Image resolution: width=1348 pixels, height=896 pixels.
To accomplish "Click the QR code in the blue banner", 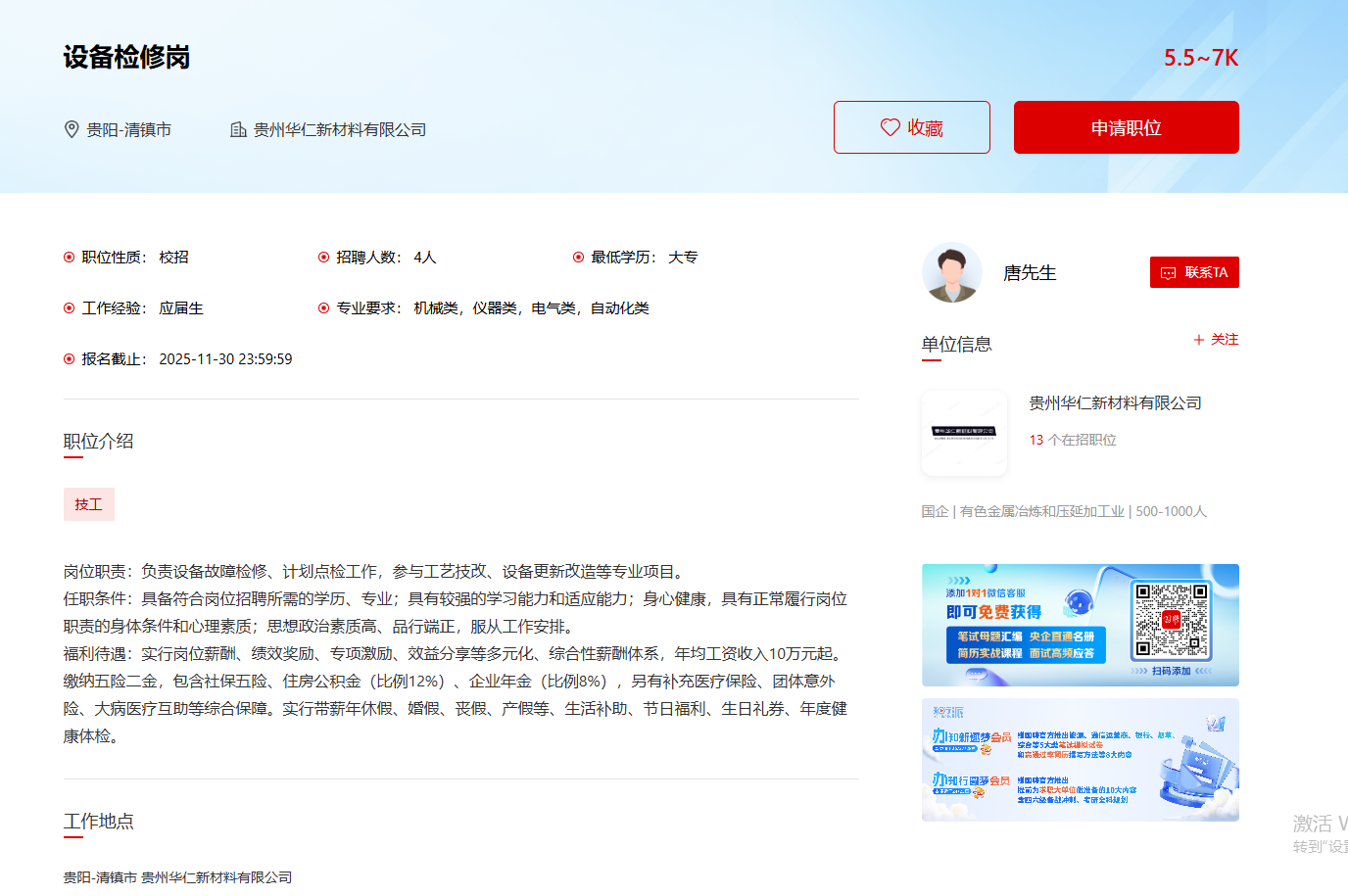I will click(1171, 620).
